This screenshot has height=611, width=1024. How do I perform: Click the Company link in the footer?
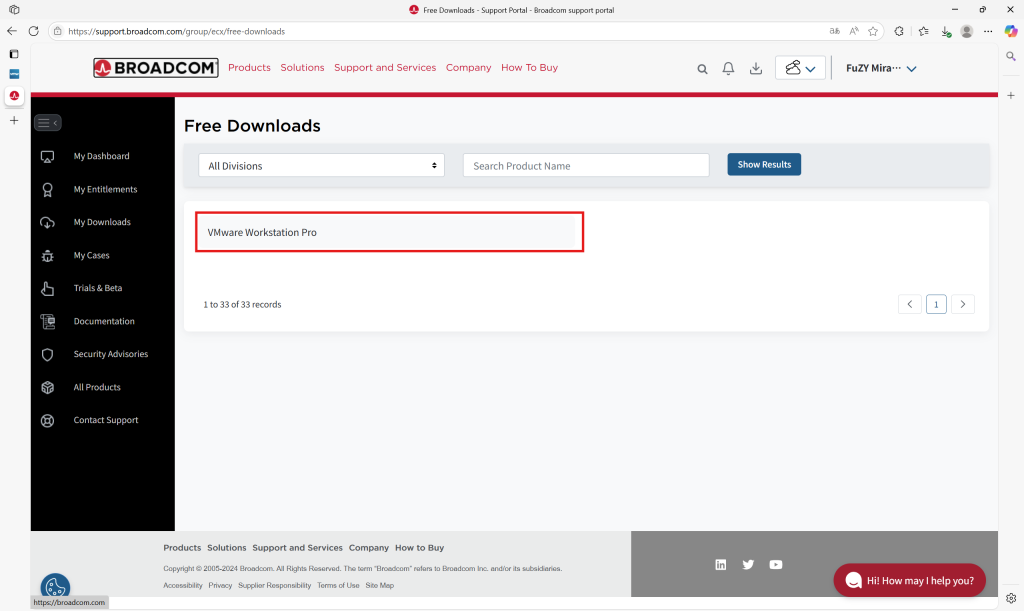368,548
